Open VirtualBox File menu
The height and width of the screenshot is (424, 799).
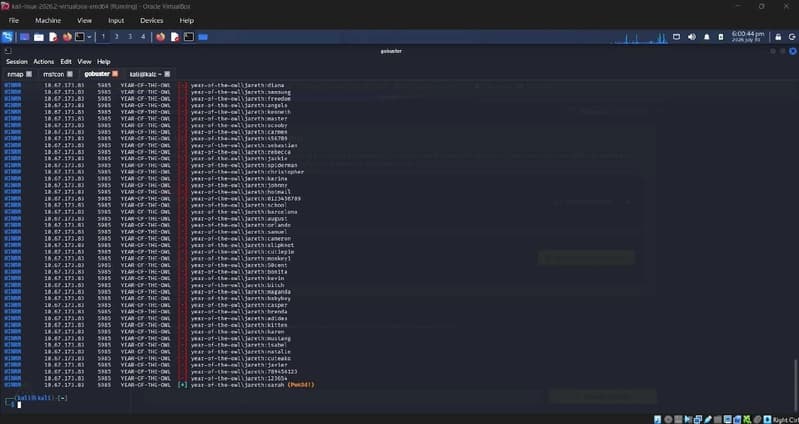pos(14,20)
